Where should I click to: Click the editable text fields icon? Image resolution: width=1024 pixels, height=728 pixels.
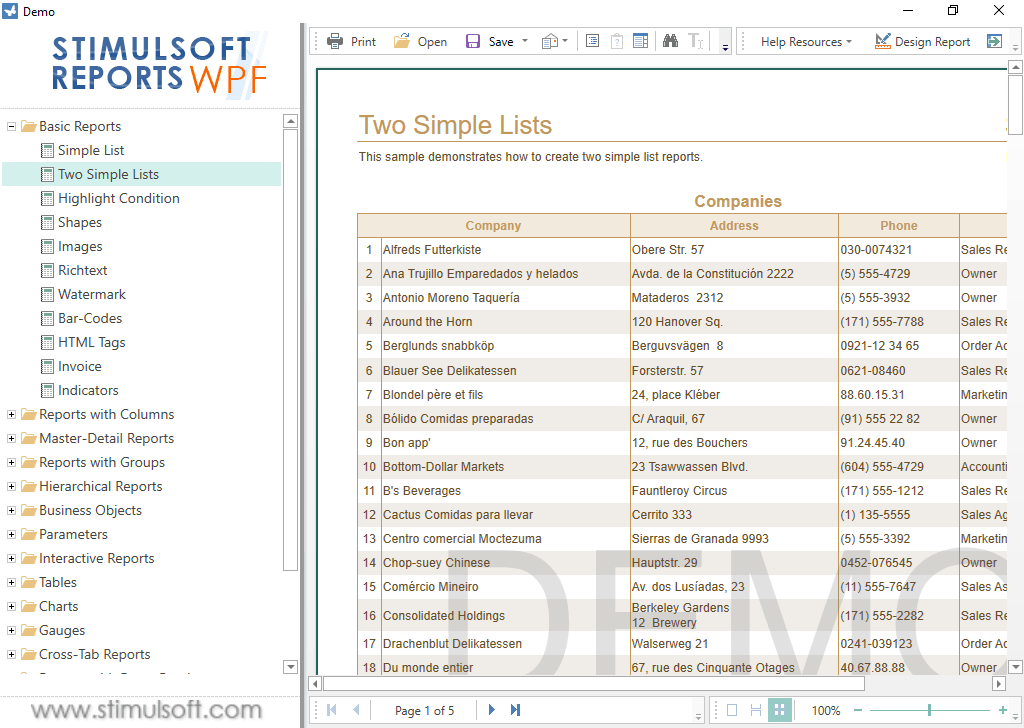(696, 41)
